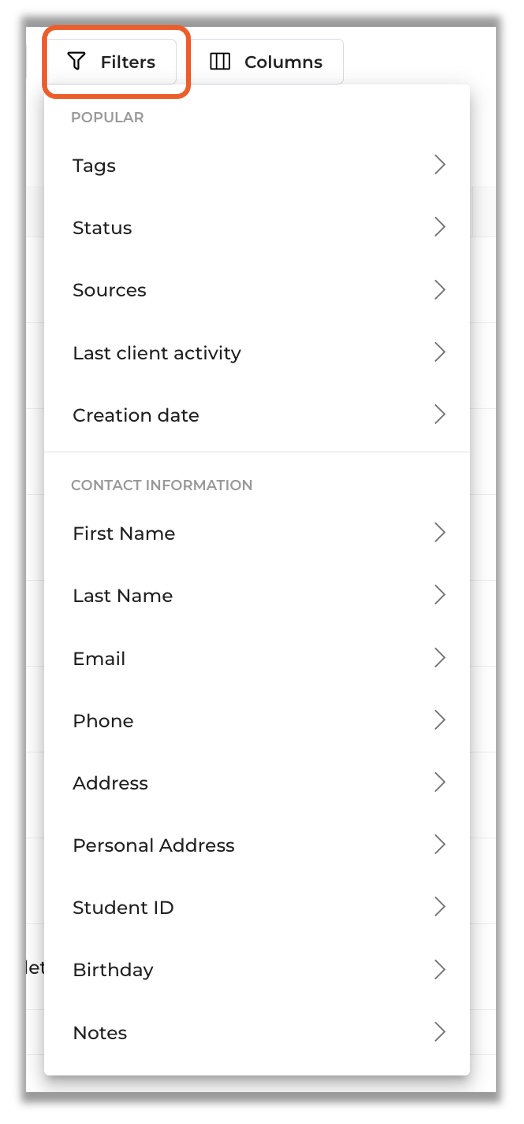Choose the Email filter entry
524x1124 pixels.
[x=257, y=658]
